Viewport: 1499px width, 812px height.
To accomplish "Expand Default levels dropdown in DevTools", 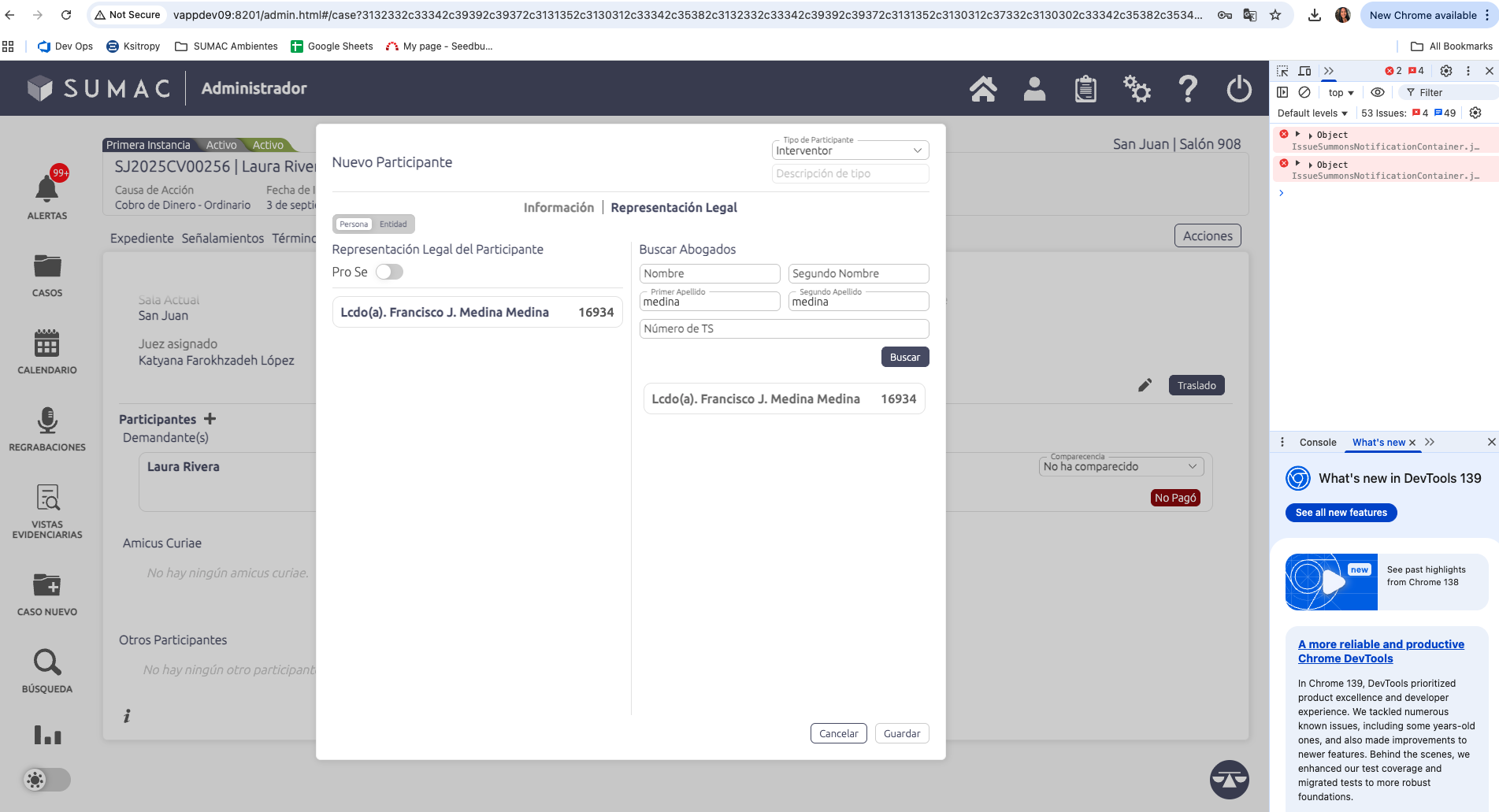I will [x=1312, y=113].
